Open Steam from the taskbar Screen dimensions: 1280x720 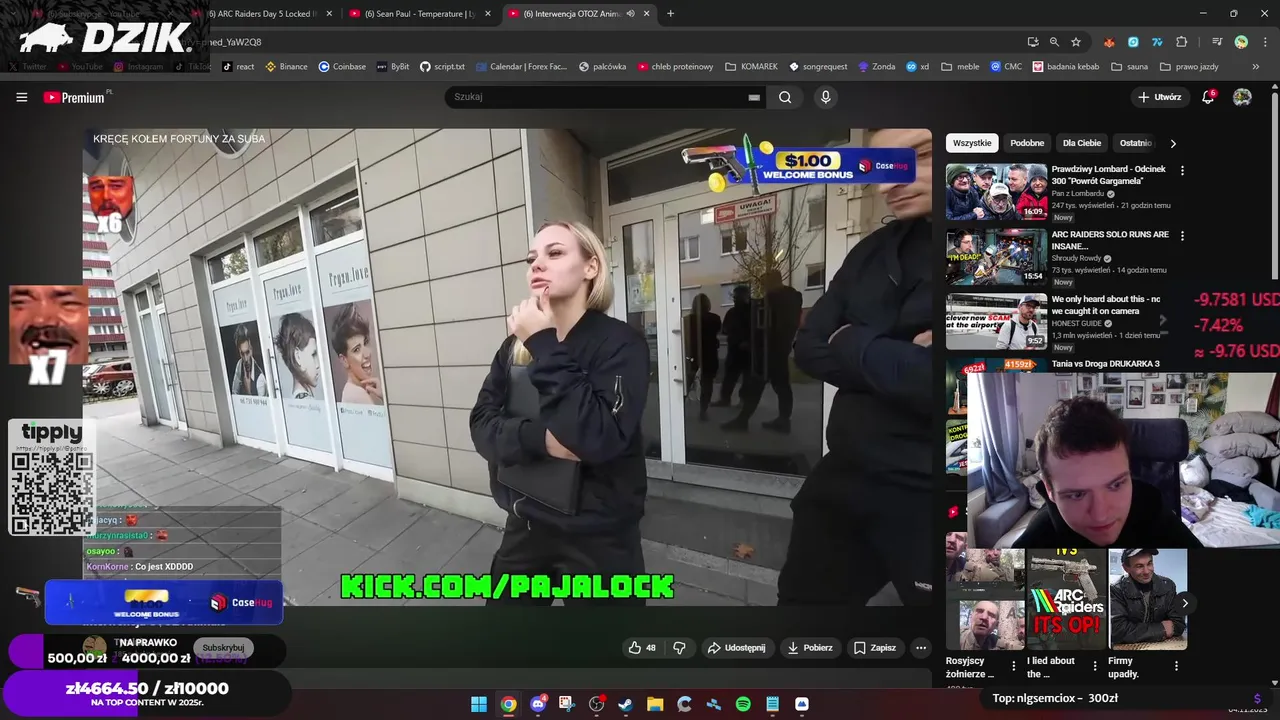pos(626,704)
